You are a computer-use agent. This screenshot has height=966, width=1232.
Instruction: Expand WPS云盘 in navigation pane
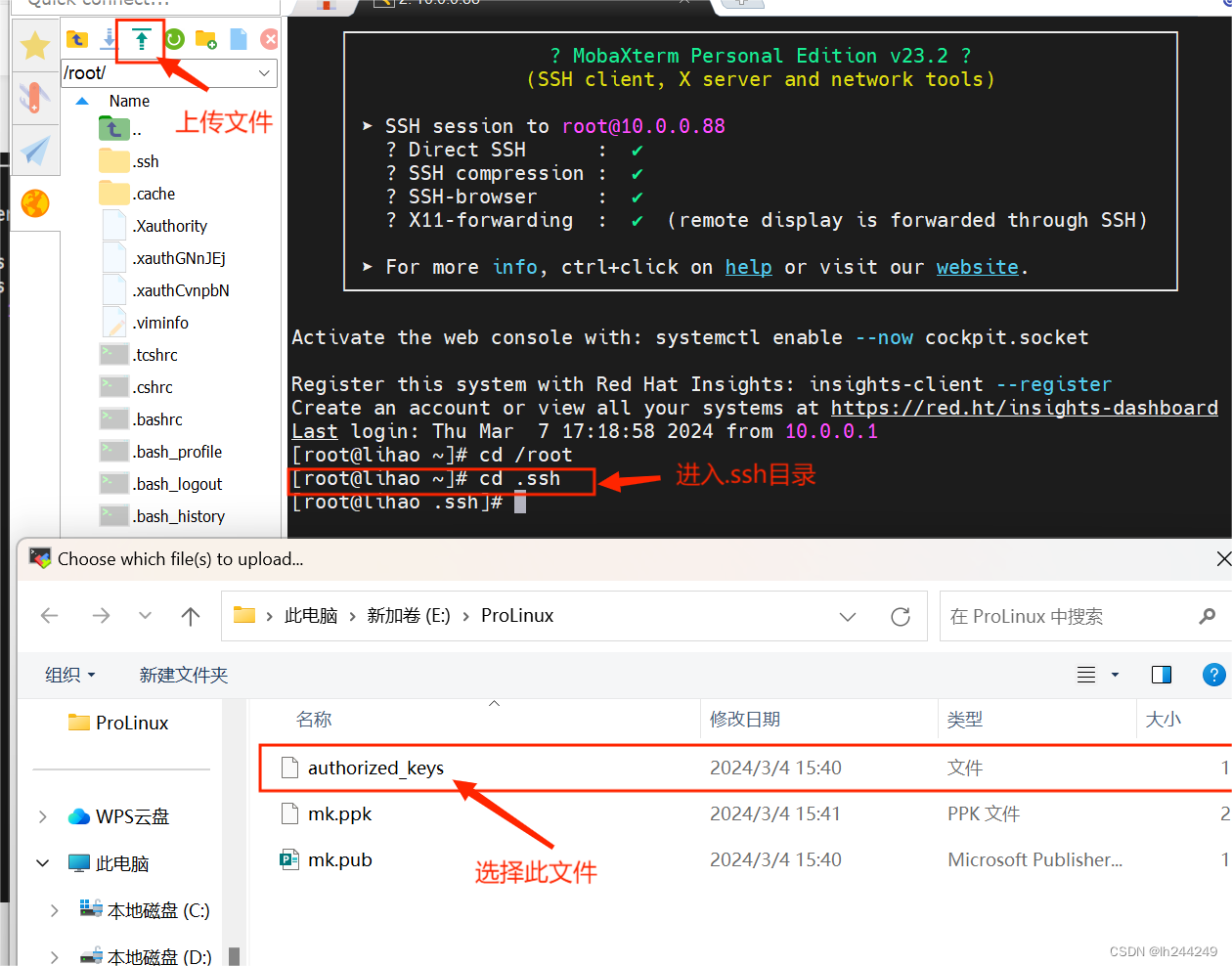43,816
